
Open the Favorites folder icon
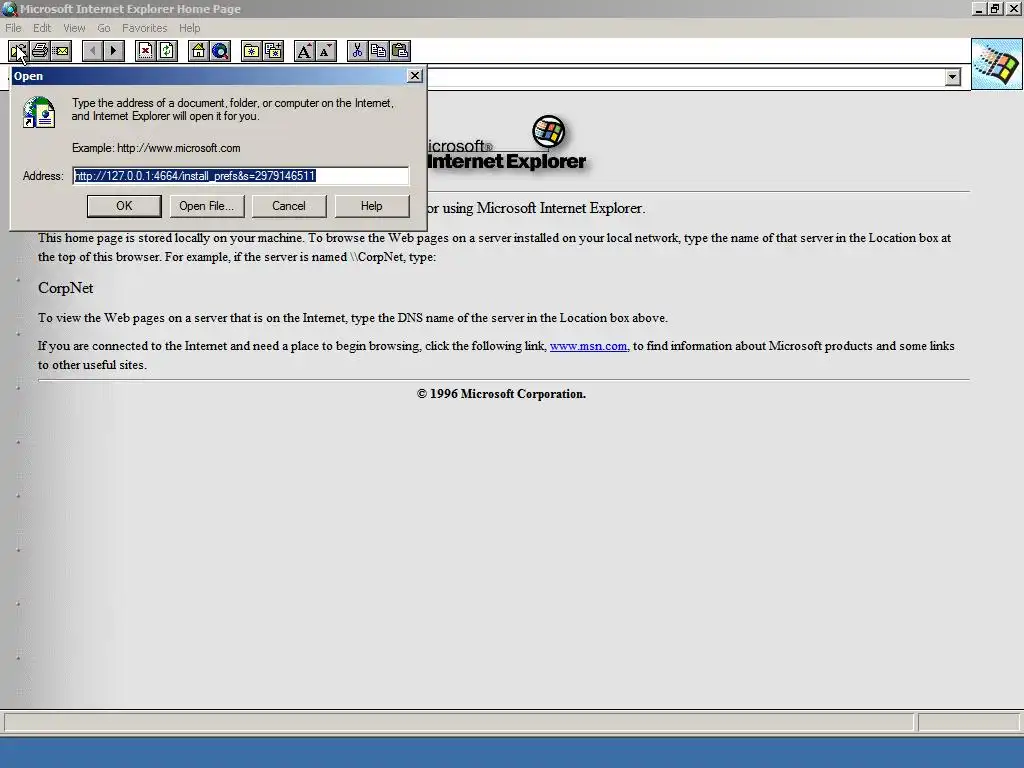(x=251, y=51)
